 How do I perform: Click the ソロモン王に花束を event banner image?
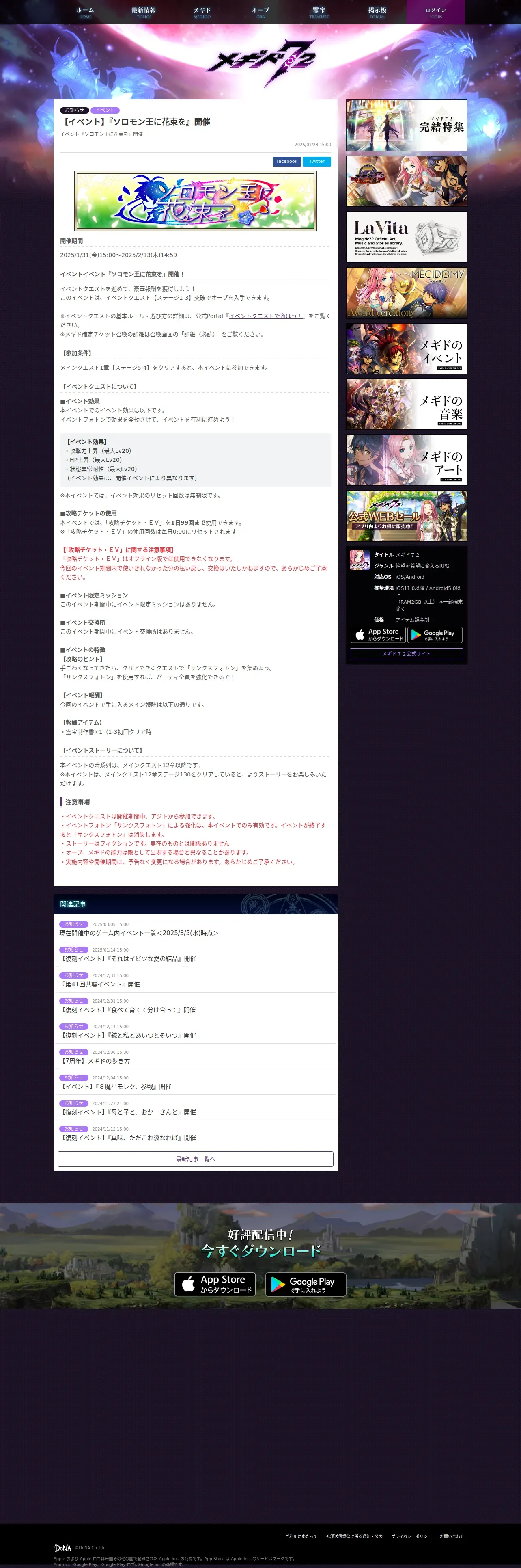[195, 201]
